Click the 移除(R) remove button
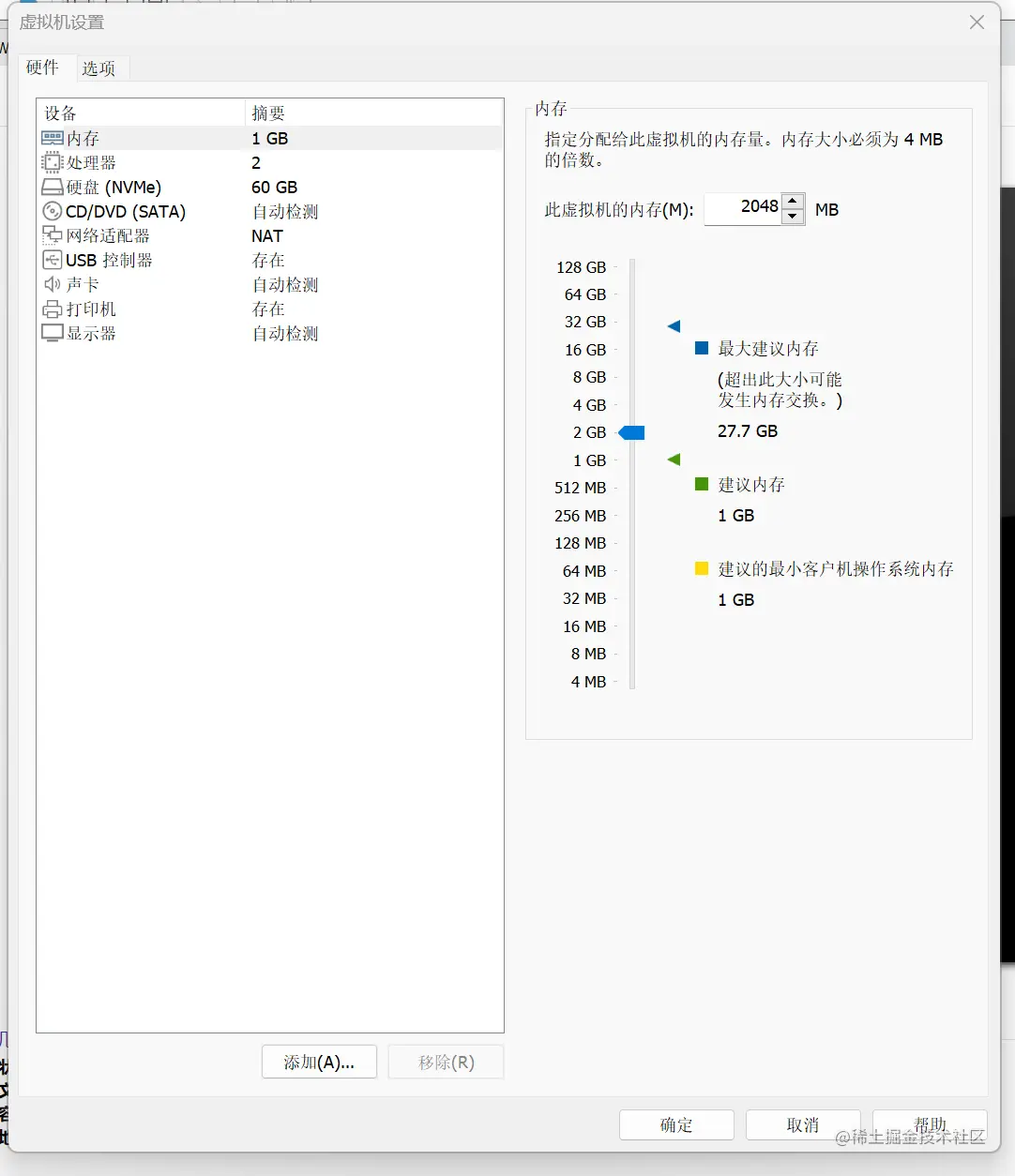 446,1062
